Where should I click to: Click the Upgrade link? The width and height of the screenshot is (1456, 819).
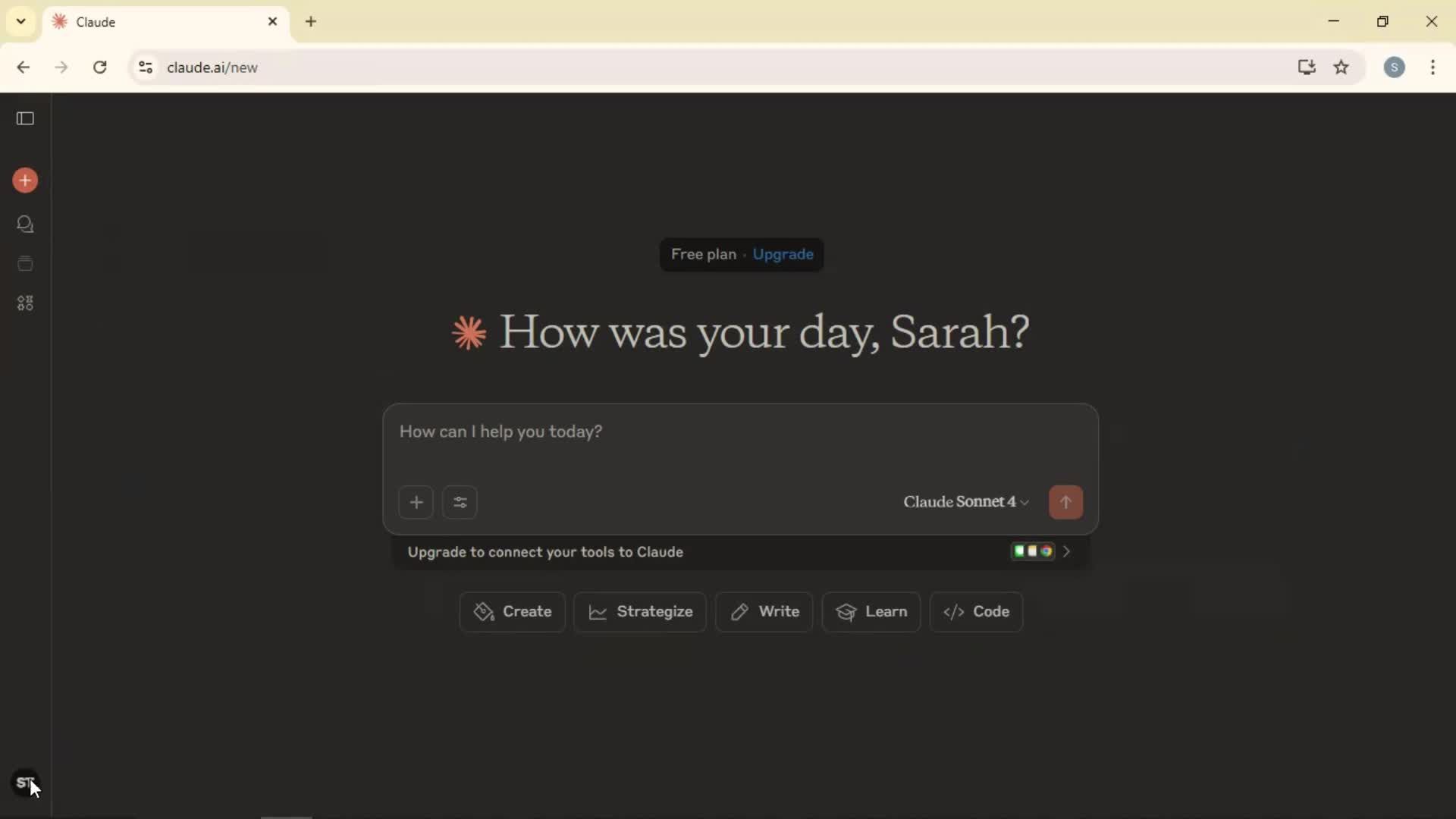[x=783, y=254]
